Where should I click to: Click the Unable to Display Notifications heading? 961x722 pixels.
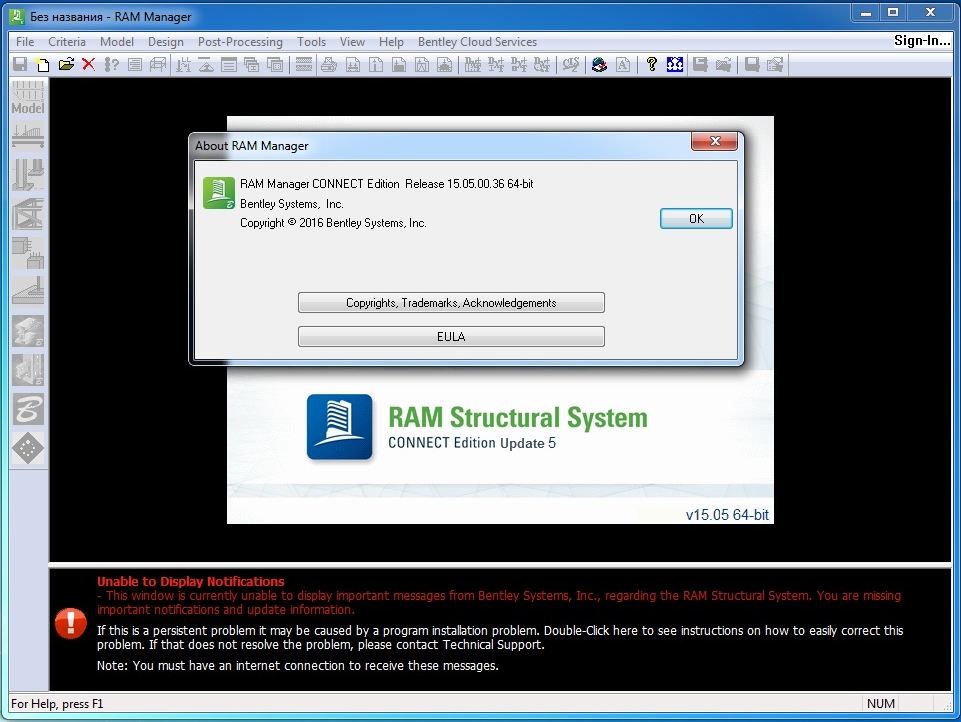click(x=191, y=582)
